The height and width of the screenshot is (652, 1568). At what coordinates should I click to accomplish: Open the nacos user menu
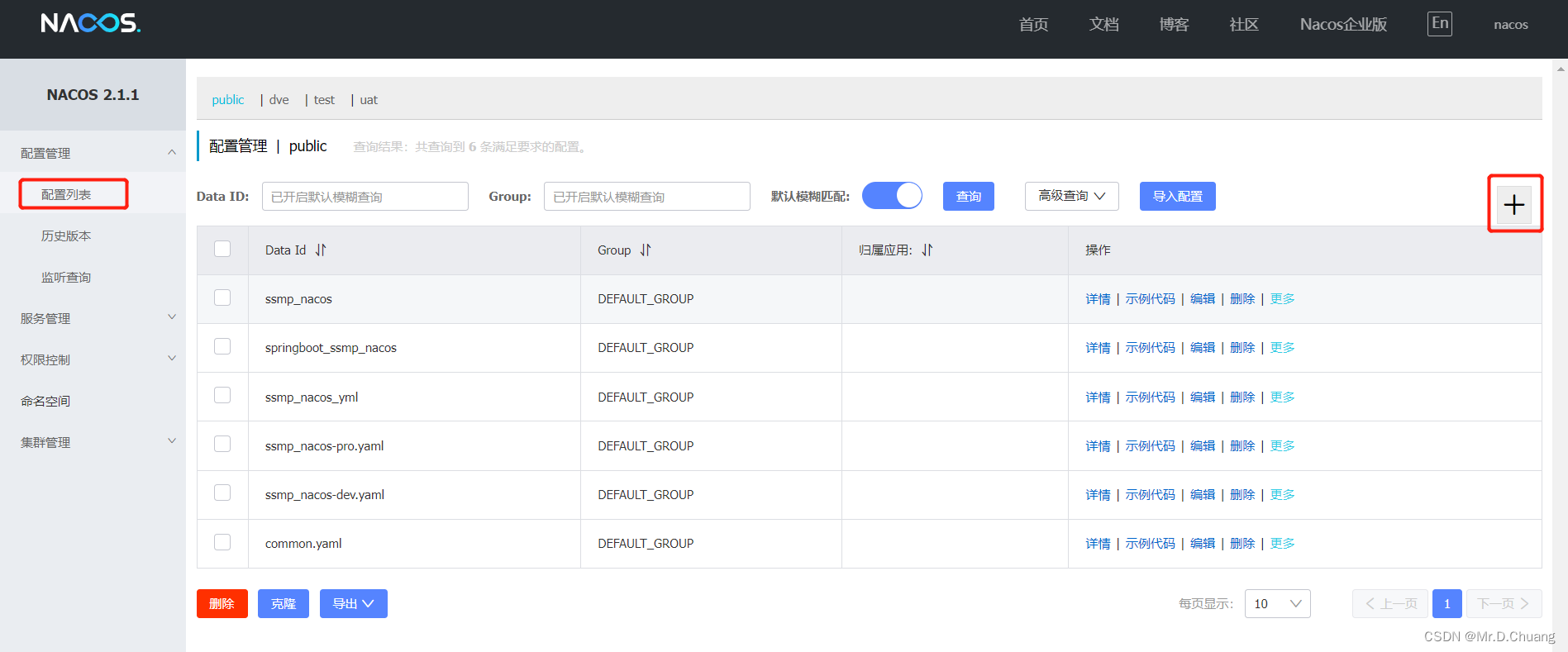click(1511, 25)
